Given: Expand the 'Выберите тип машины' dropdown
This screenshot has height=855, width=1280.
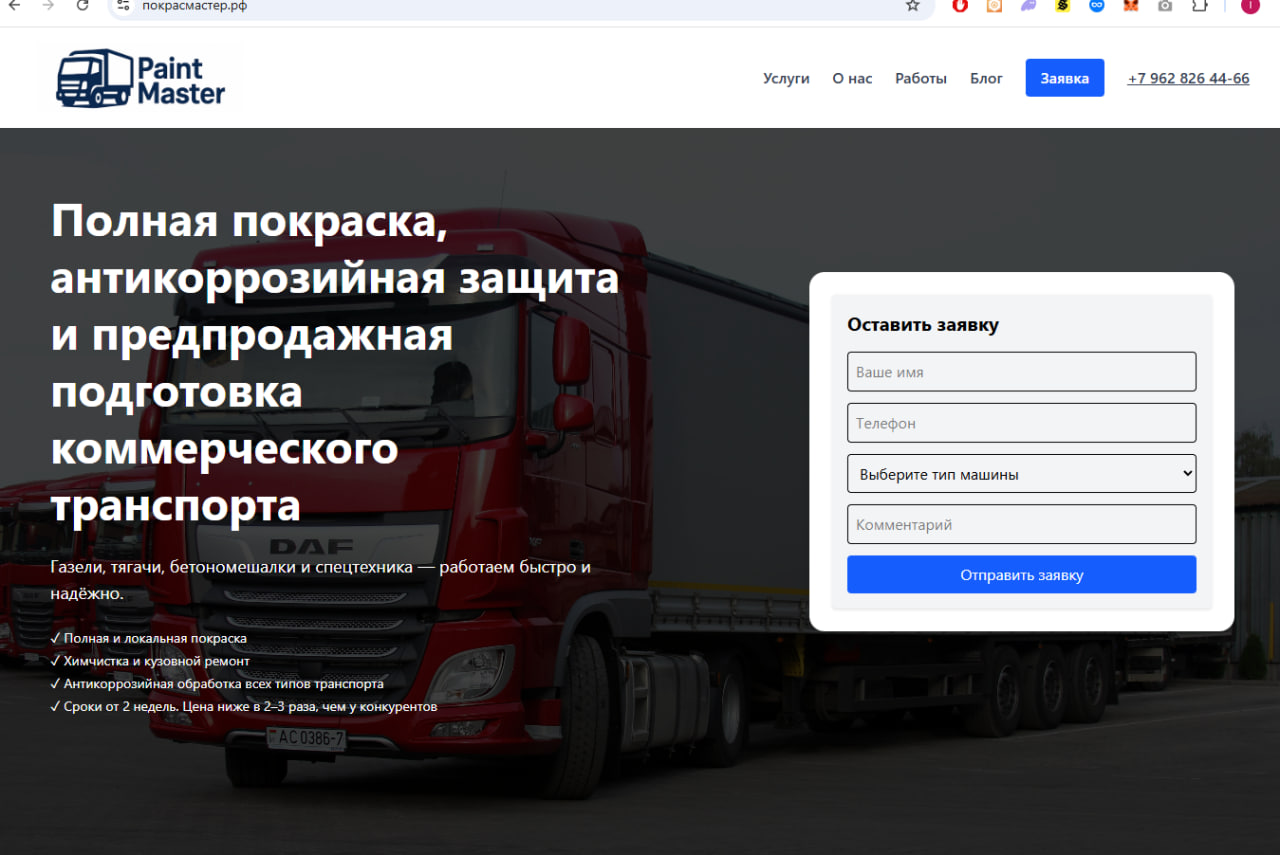Looking at the screenshot, I should tap(1021, 473).
